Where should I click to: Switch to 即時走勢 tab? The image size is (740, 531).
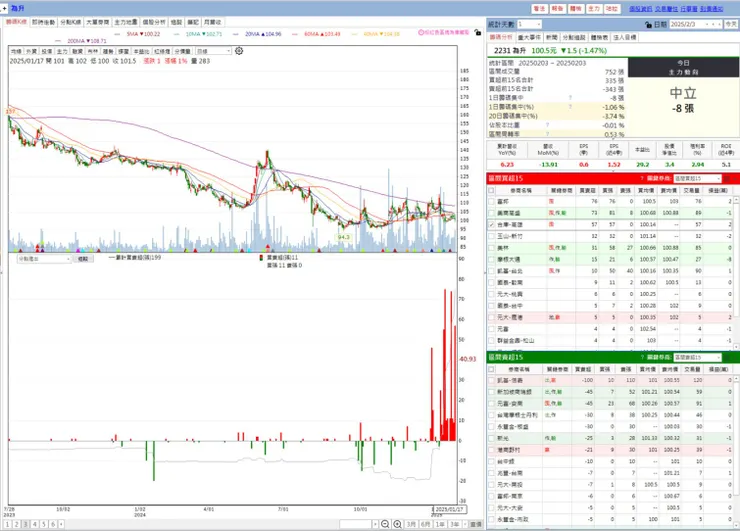43,22
